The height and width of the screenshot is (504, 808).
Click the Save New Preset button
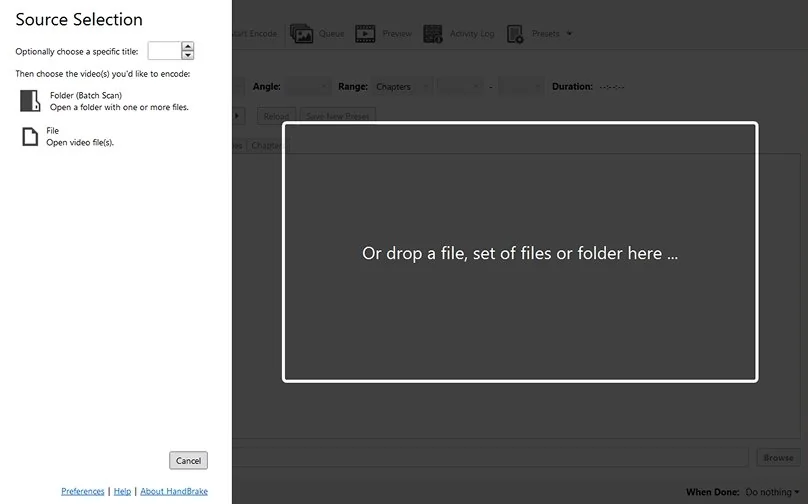[x=338, y=116]
